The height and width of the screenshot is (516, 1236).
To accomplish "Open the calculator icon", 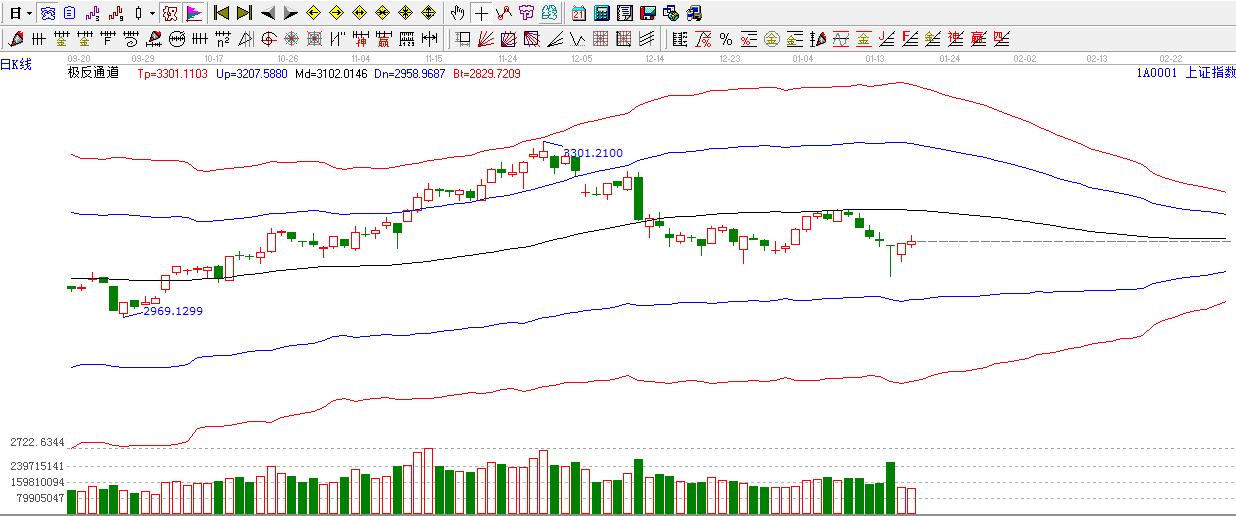I will pyautogui.click(x=601, y=13).
